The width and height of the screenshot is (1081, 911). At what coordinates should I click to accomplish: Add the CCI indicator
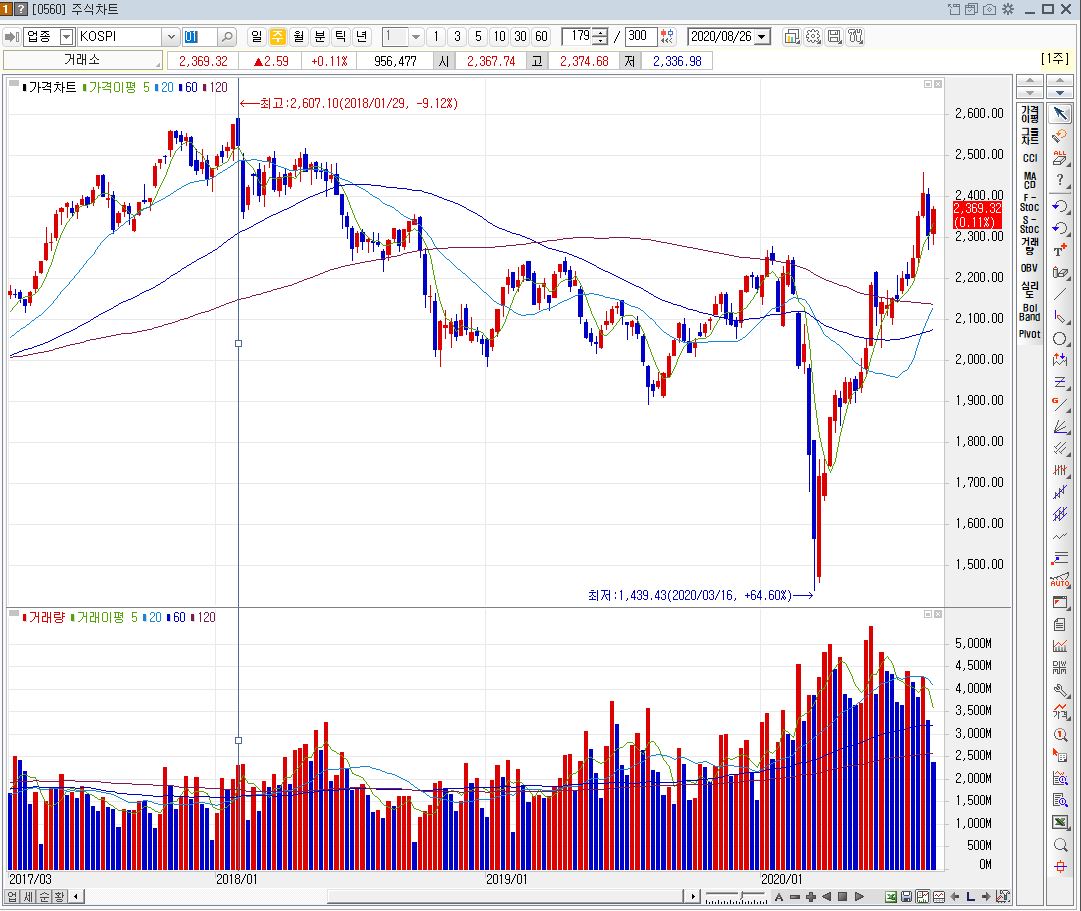point(1030,158)
